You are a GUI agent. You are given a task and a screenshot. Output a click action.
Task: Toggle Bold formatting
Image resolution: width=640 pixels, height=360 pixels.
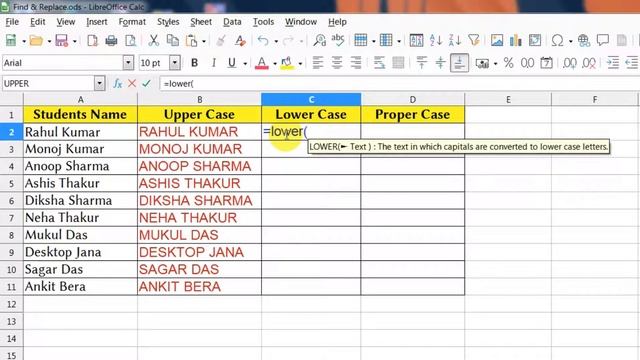[194, 63]
